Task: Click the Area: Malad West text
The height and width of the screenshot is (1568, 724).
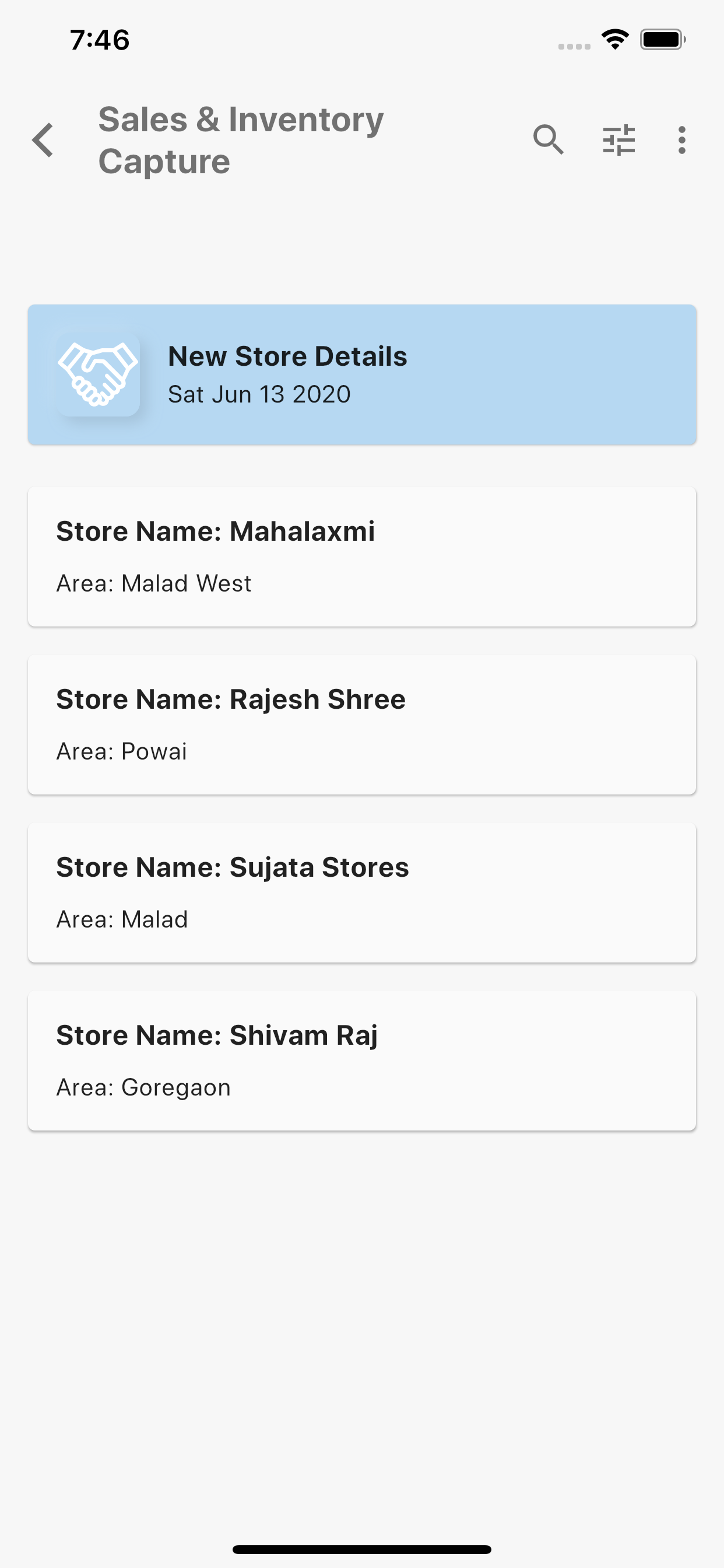Action: pyautogui.click(x=154, y=583)
